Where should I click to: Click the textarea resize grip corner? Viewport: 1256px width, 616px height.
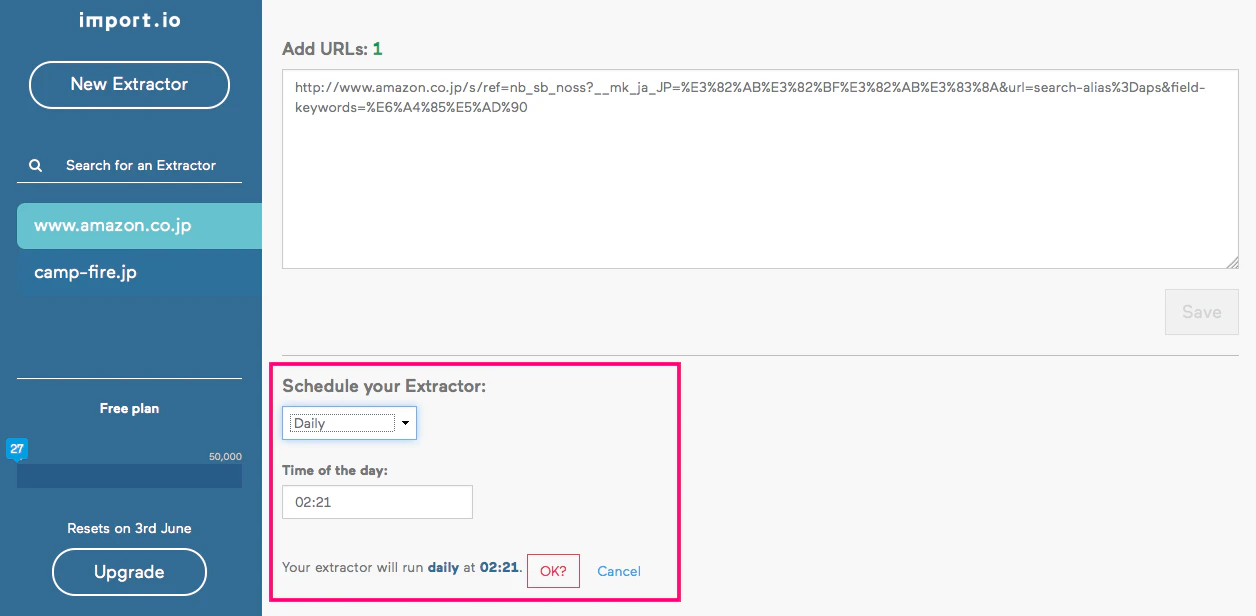point(1233,262)
